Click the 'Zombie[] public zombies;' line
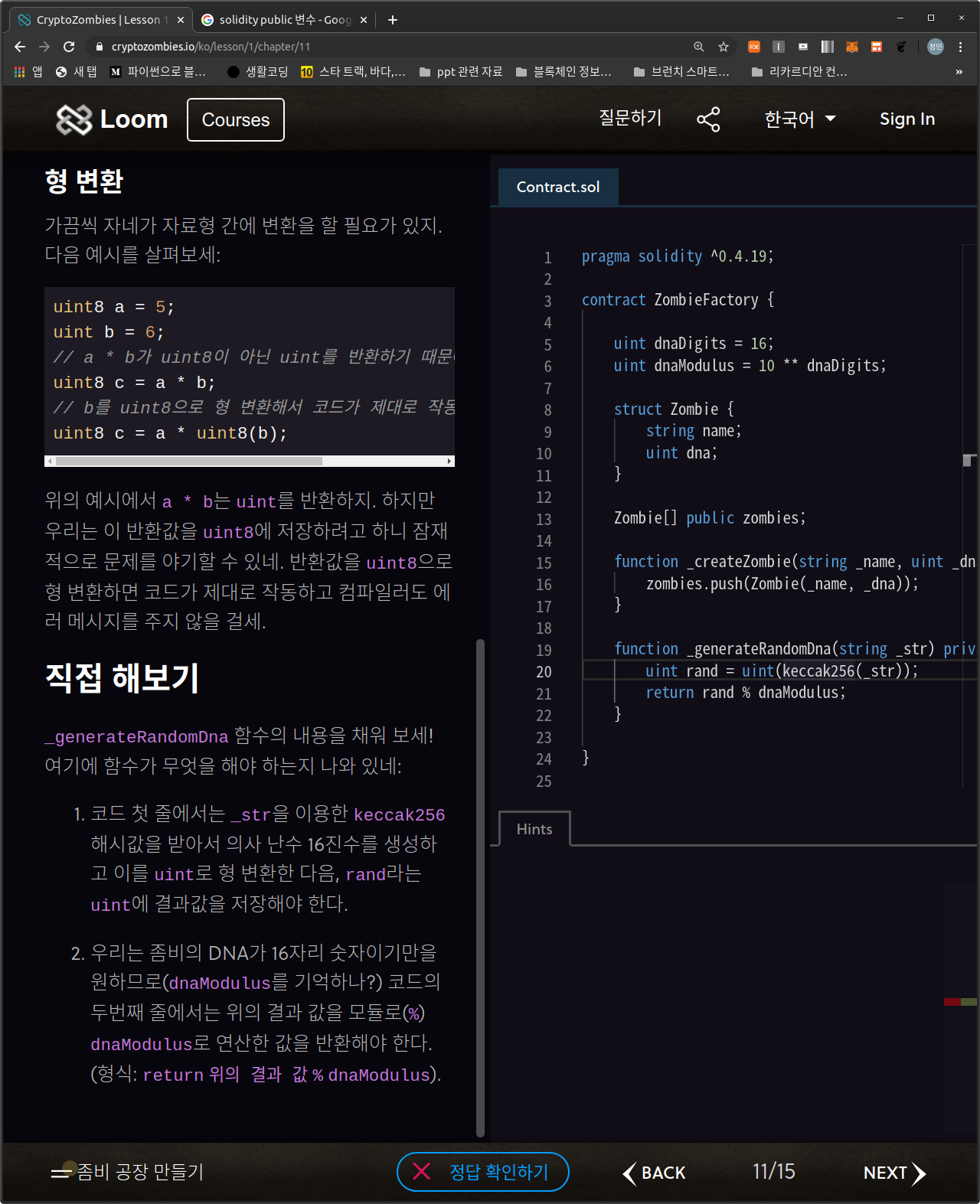980x1204 pixels. [710, 518]
